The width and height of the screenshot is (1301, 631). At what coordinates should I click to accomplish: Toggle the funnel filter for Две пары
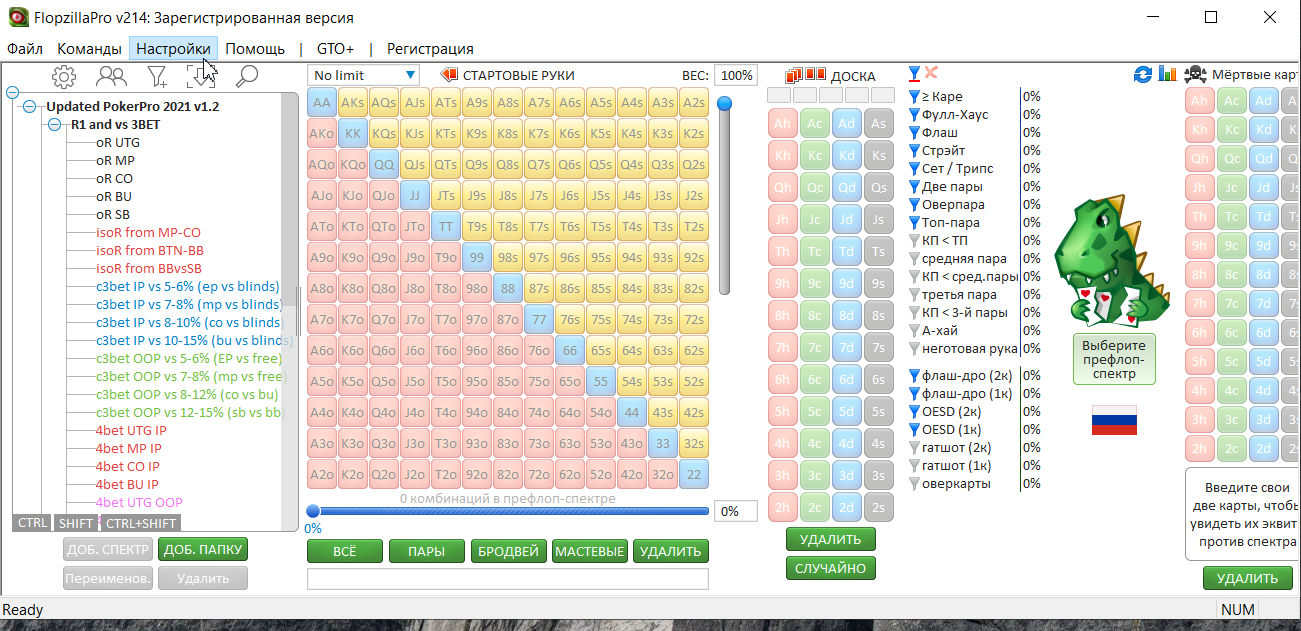pyautogui.click(x=913, y=187)
